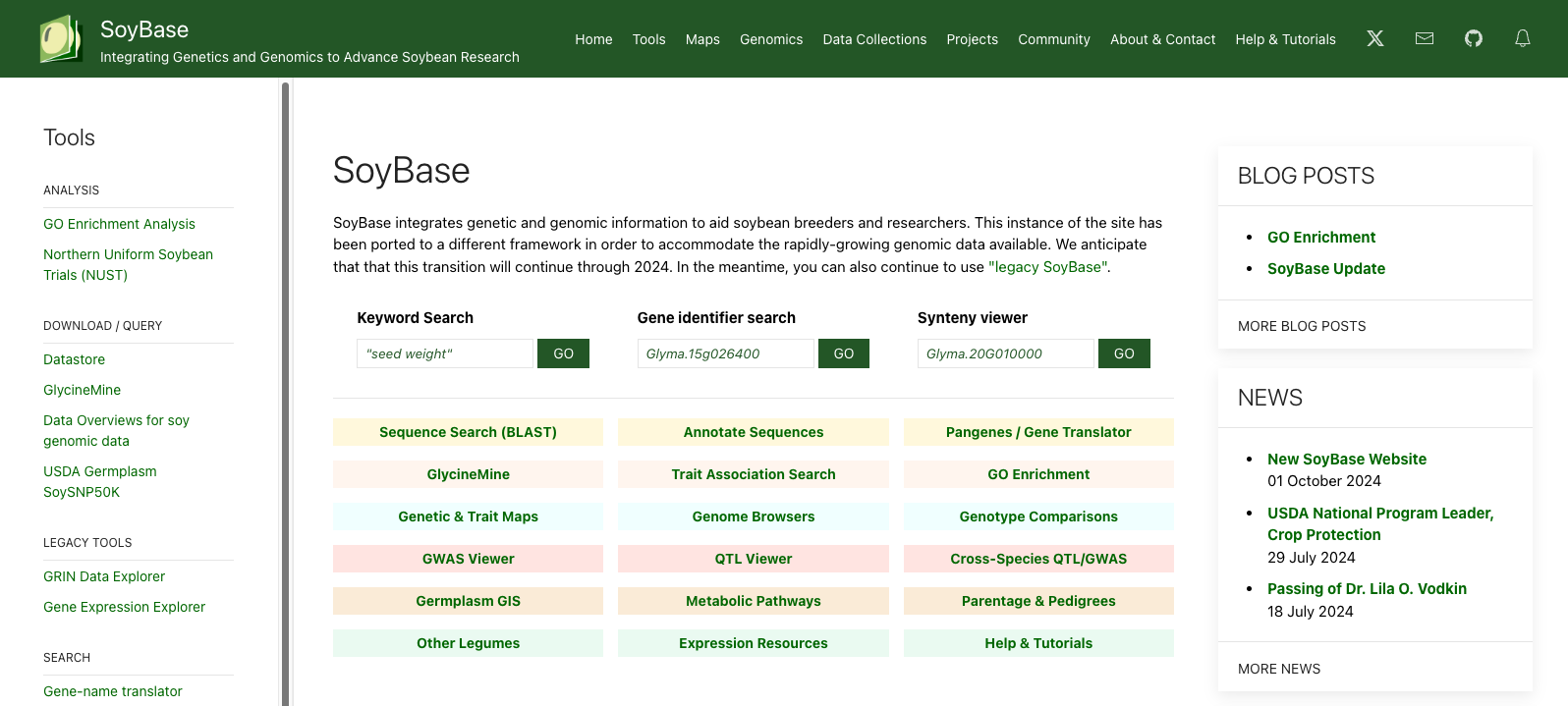1568x706 pixels.
Task: Click the SoyBase site title in the header
Action: (144, 29)
